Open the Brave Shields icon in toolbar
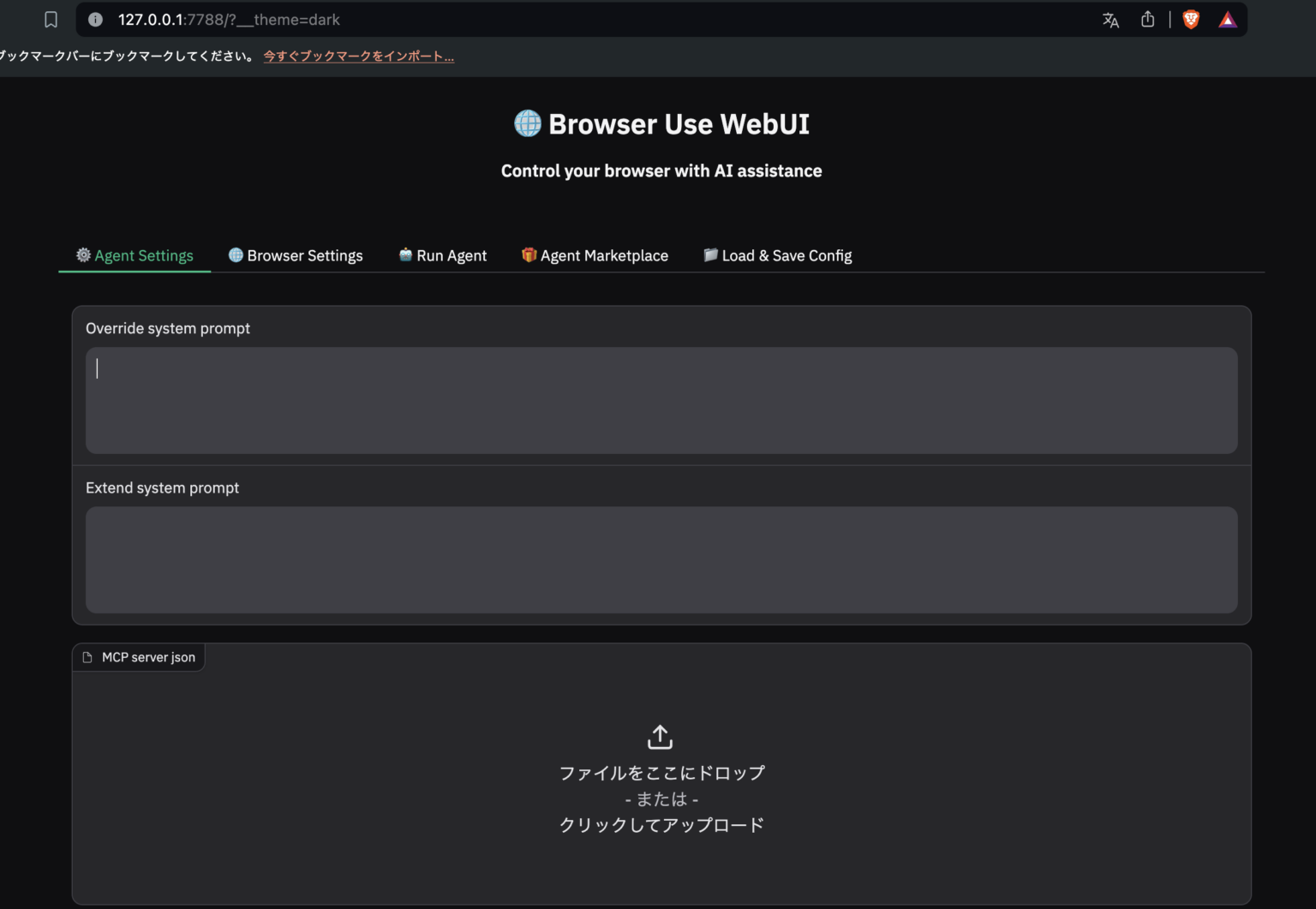This screenshot has width=1316, height=909. point(1191,19)
